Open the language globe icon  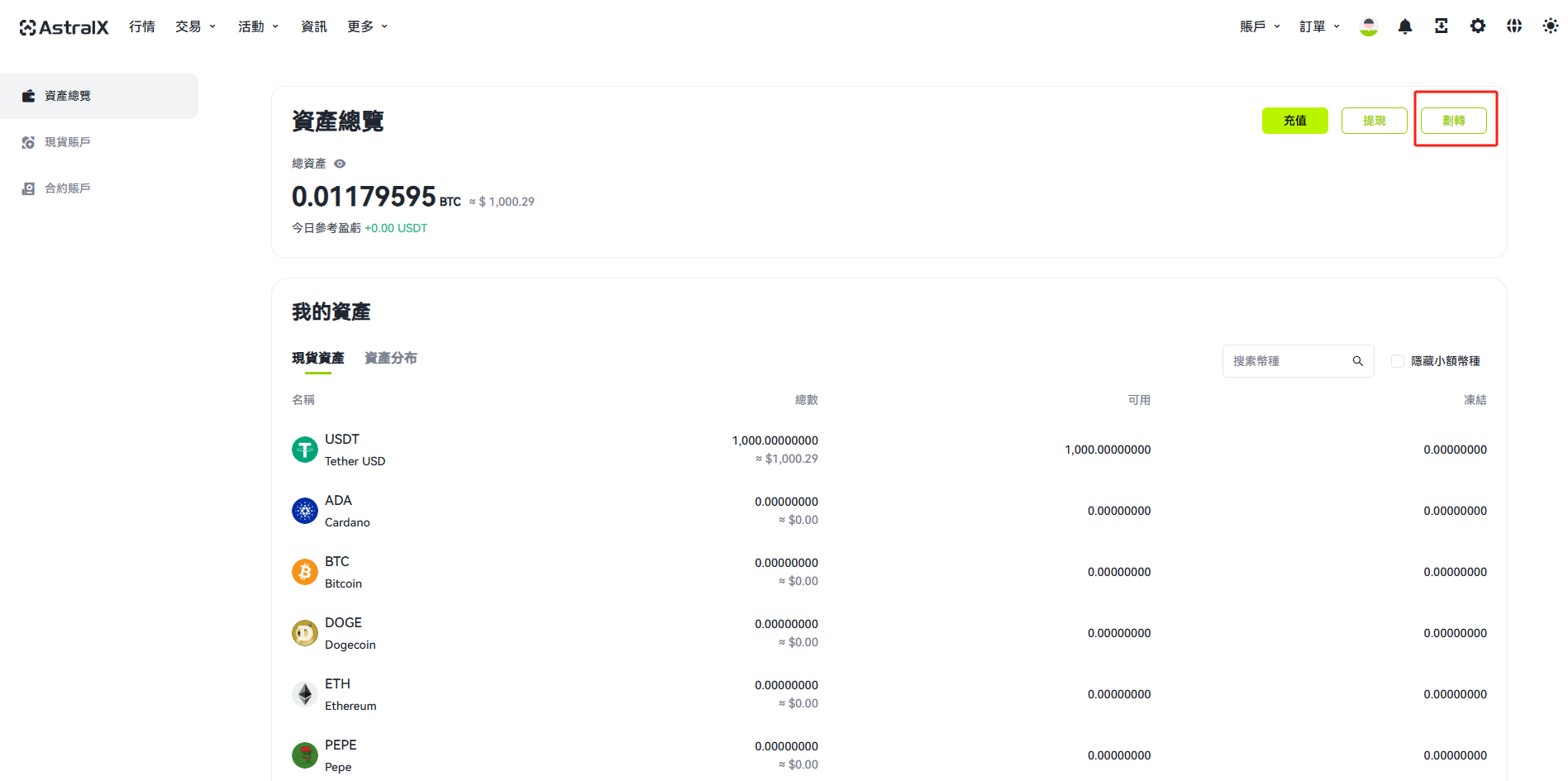click(x=1513, y=26)
